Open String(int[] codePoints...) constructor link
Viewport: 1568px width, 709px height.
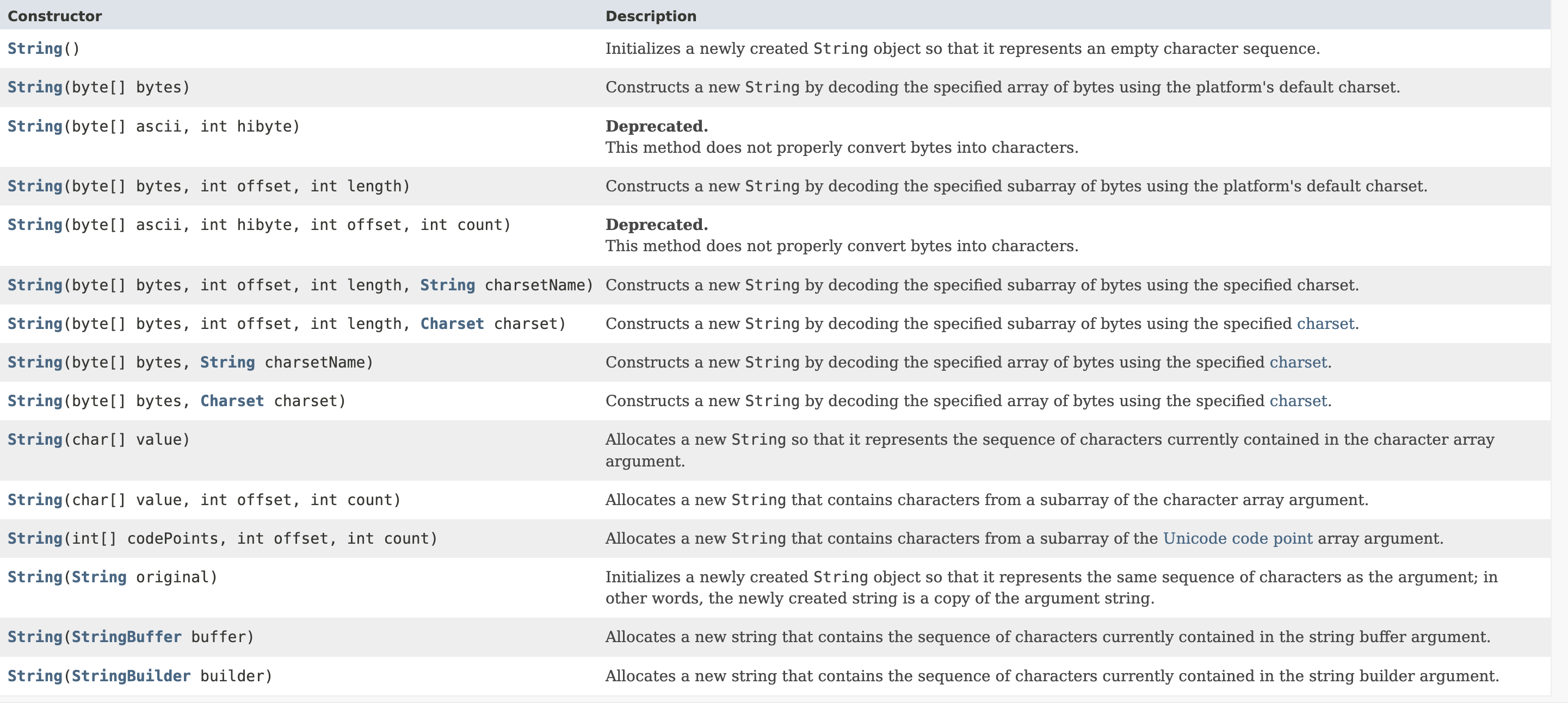point(35,539)
